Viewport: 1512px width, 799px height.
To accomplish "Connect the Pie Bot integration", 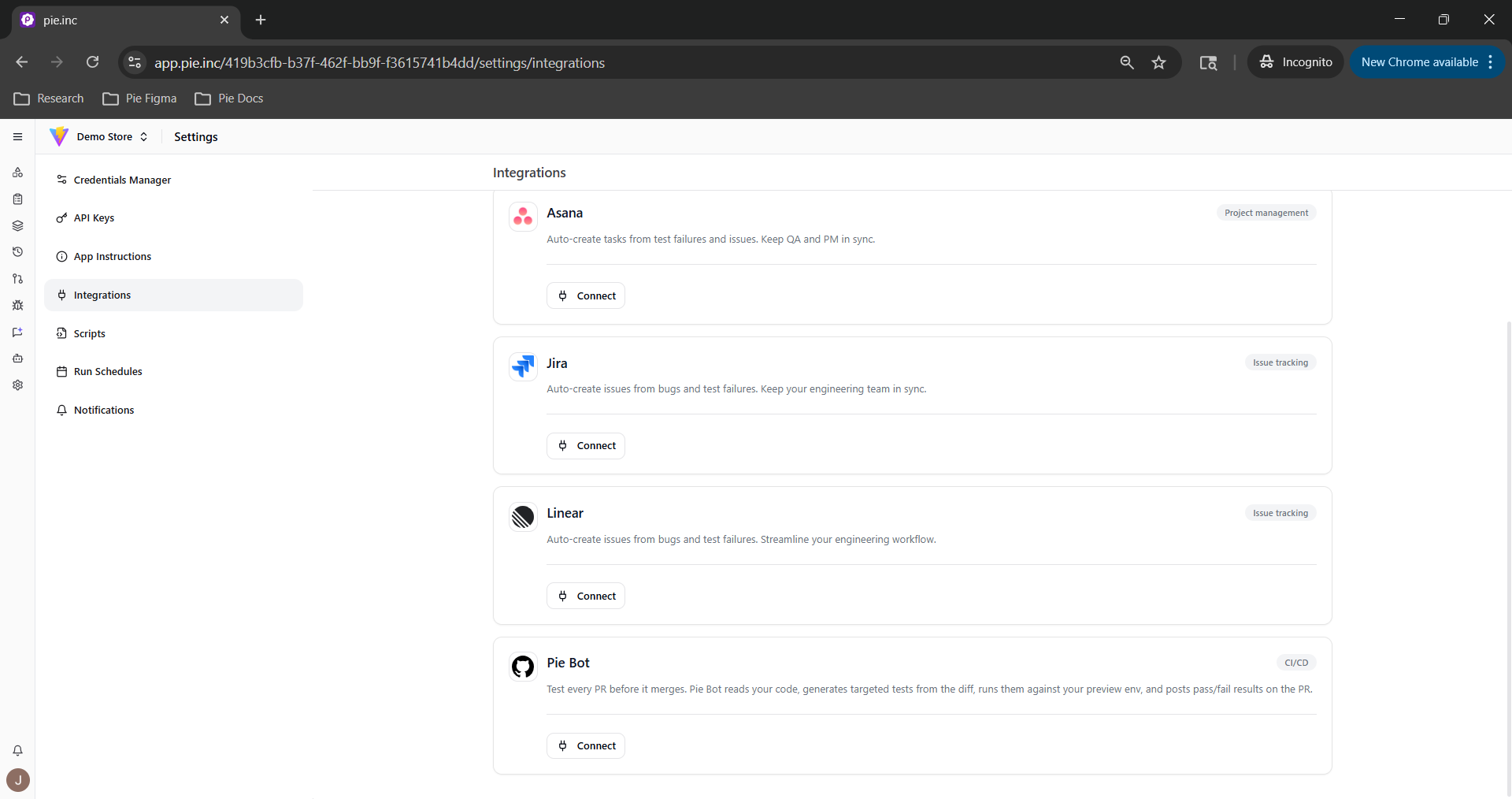I will click(586, 746).
